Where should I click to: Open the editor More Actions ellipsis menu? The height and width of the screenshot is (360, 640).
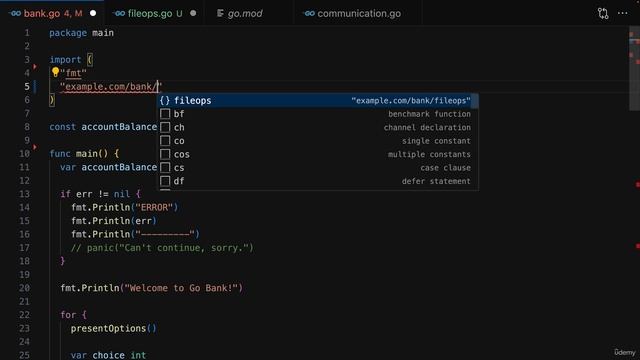point(622,13)
